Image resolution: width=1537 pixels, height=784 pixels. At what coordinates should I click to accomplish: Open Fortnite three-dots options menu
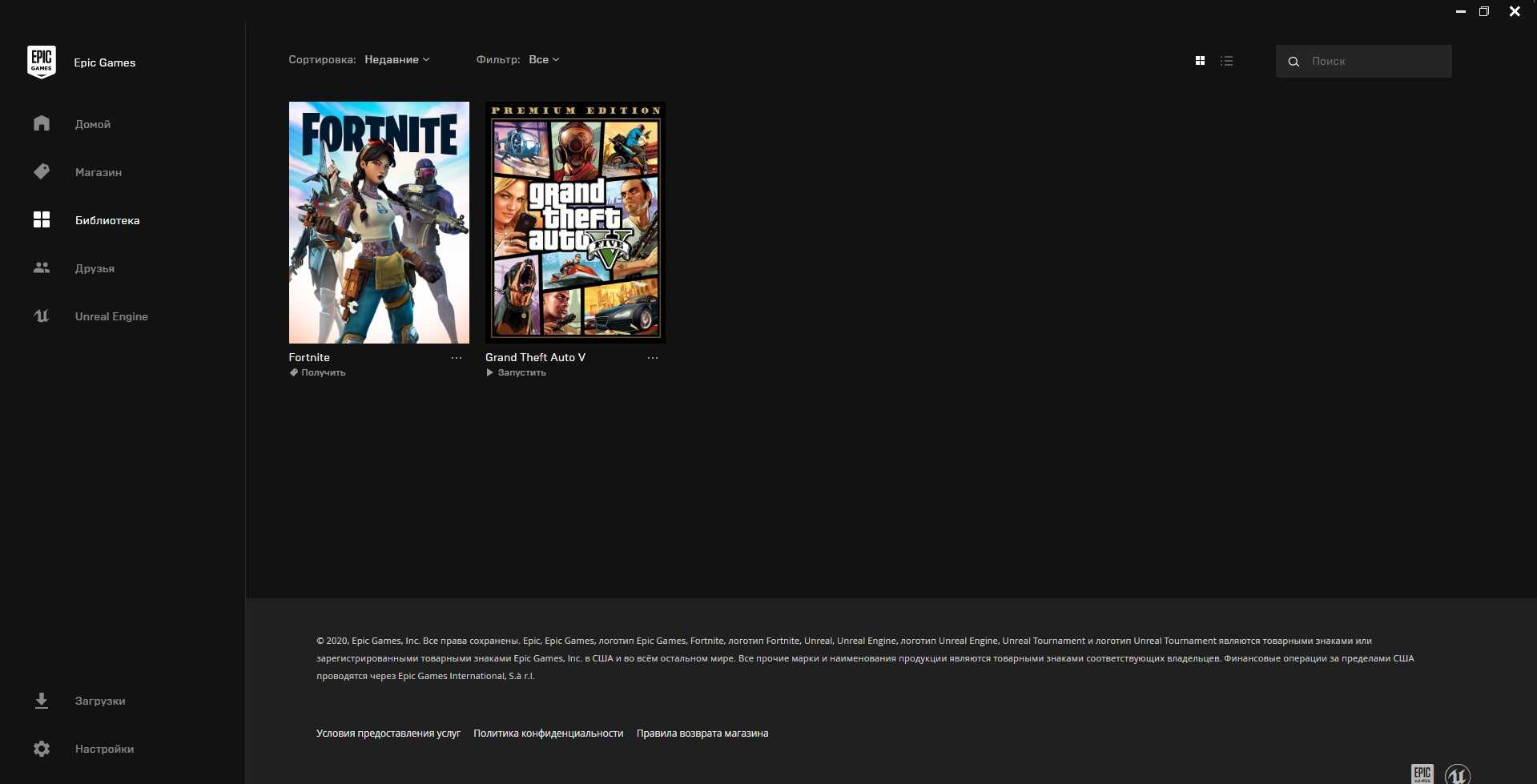[457, 358]
